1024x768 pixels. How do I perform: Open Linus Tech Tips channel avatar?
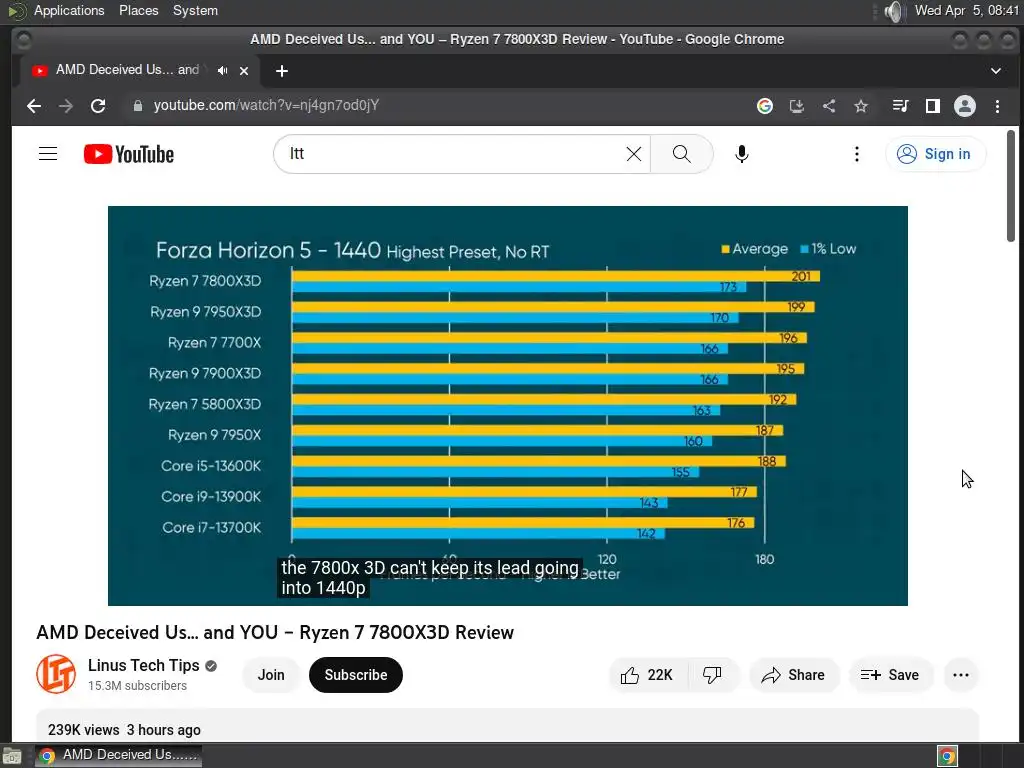(56, 674)
